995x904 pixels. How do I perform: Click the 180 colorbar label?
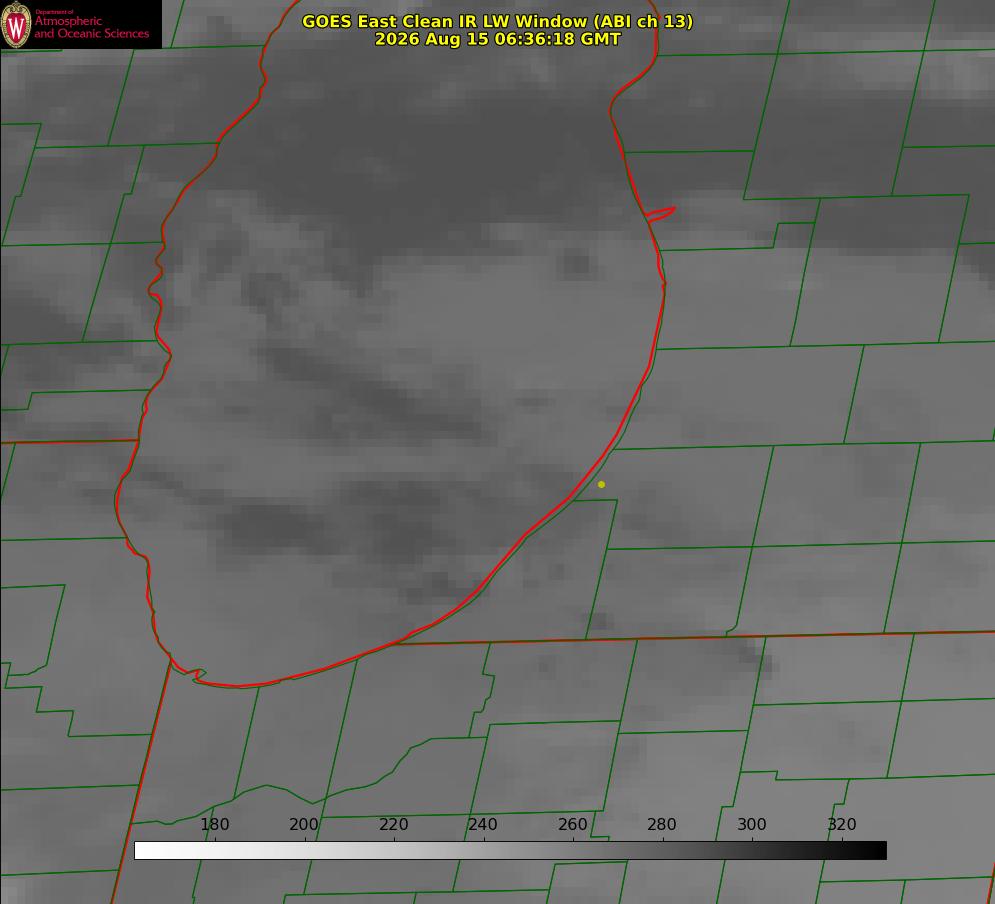(x=214, y=824)
